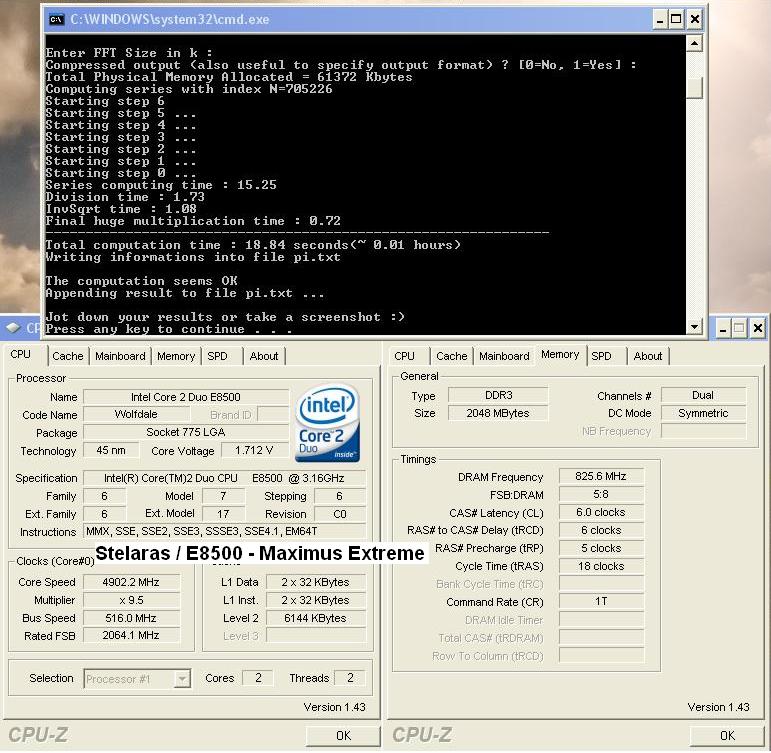Click the Core Voltage value 1.712 V

click(x=254, y=451)
